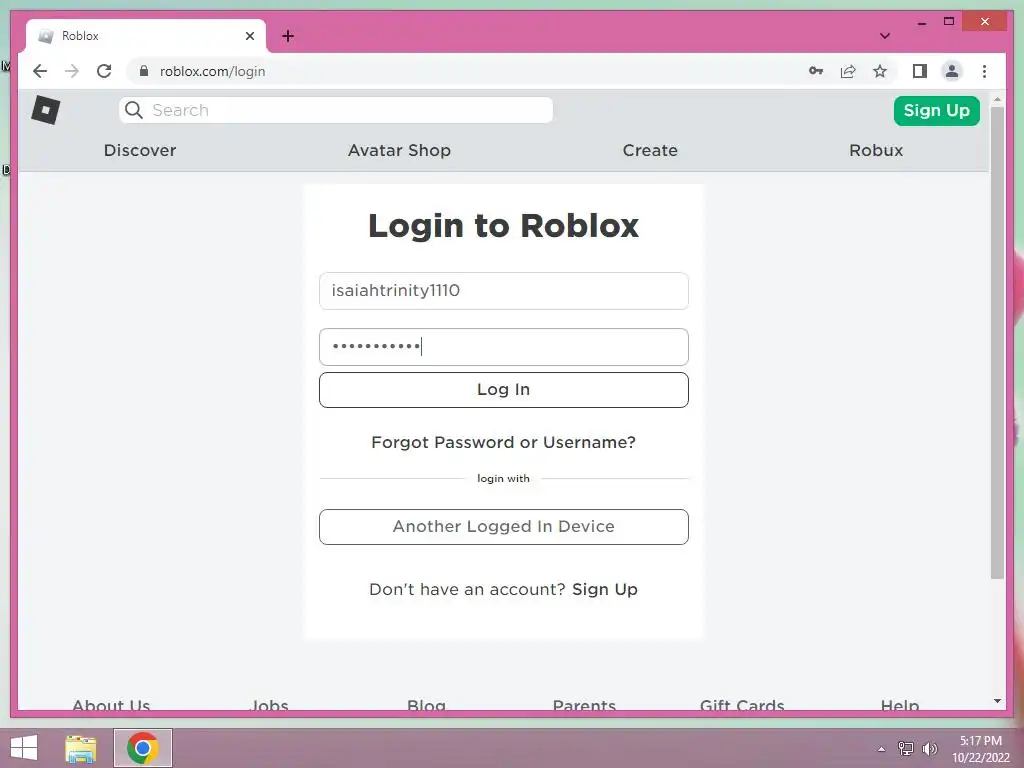Minimize the Chrome window
The image size is (1024, 768).
pyautogui.click(x=921, y=22)
